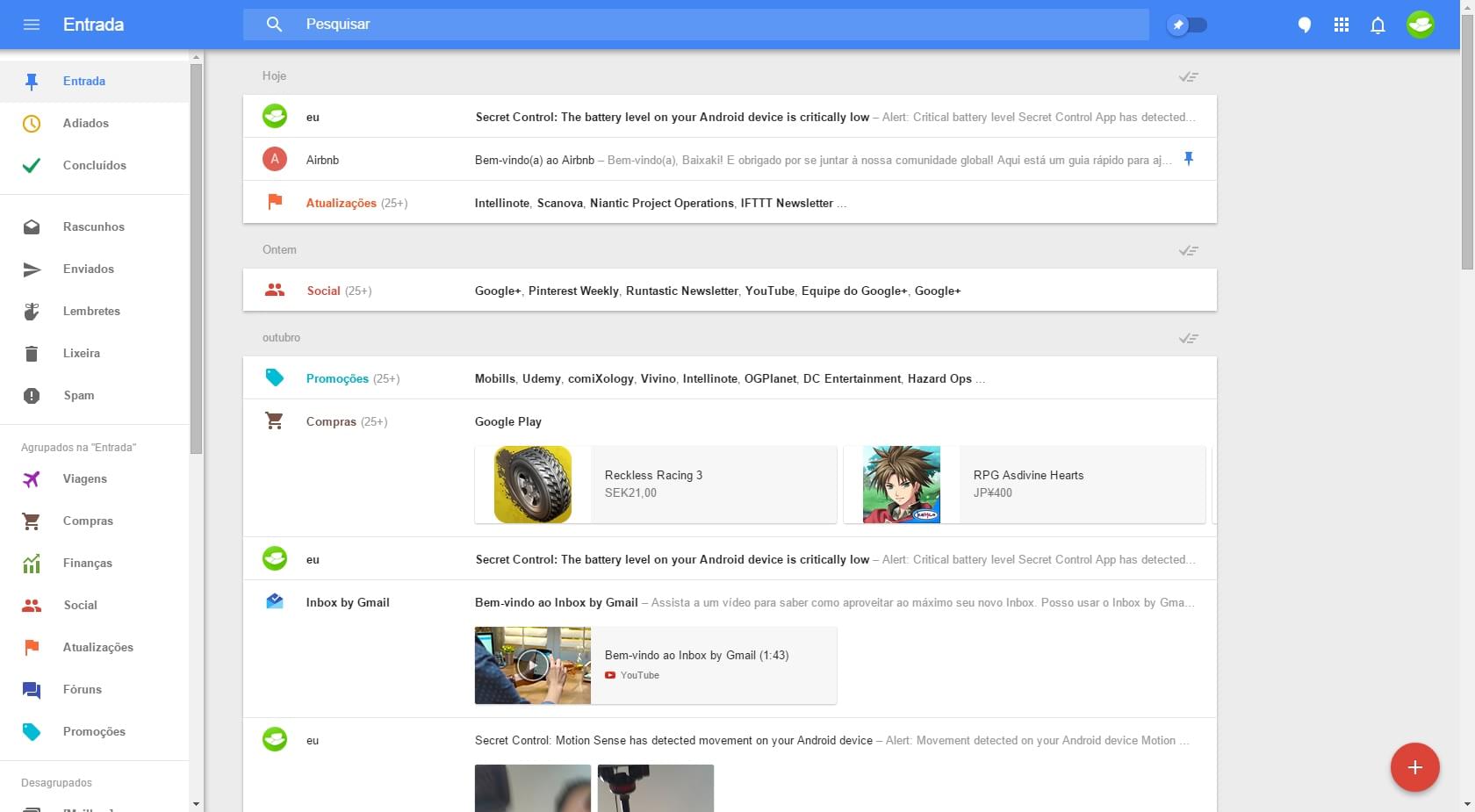Viewport: 1475px width, 812px height.
Task: Mark all Hoje items as done
Action: [1189, 77]
